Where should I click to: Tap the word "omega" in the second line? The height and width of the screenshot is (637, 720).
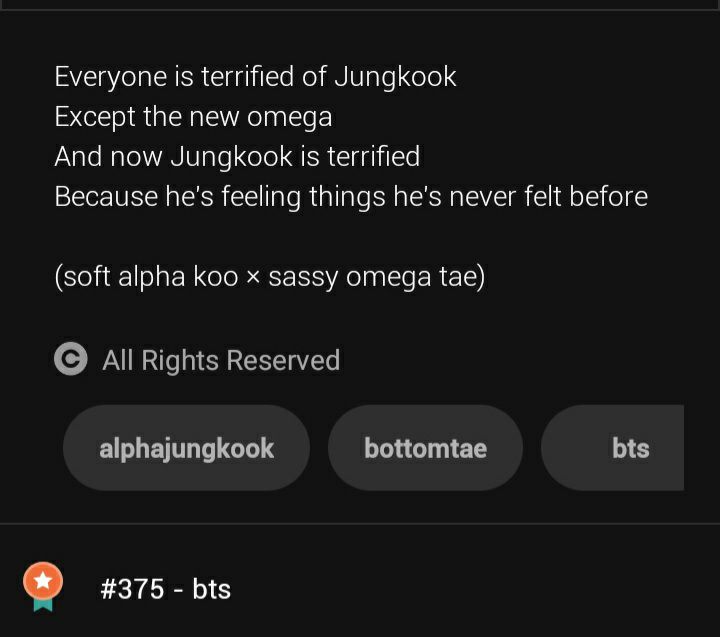tap(289, 118)
